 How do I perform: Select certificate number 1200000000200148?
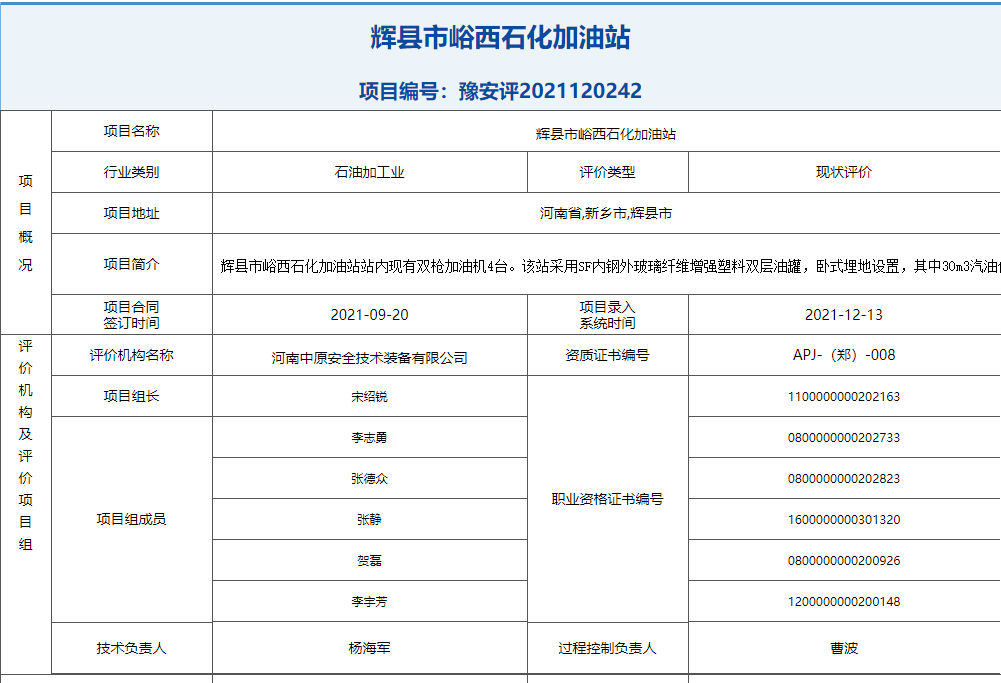pos(844,601)
